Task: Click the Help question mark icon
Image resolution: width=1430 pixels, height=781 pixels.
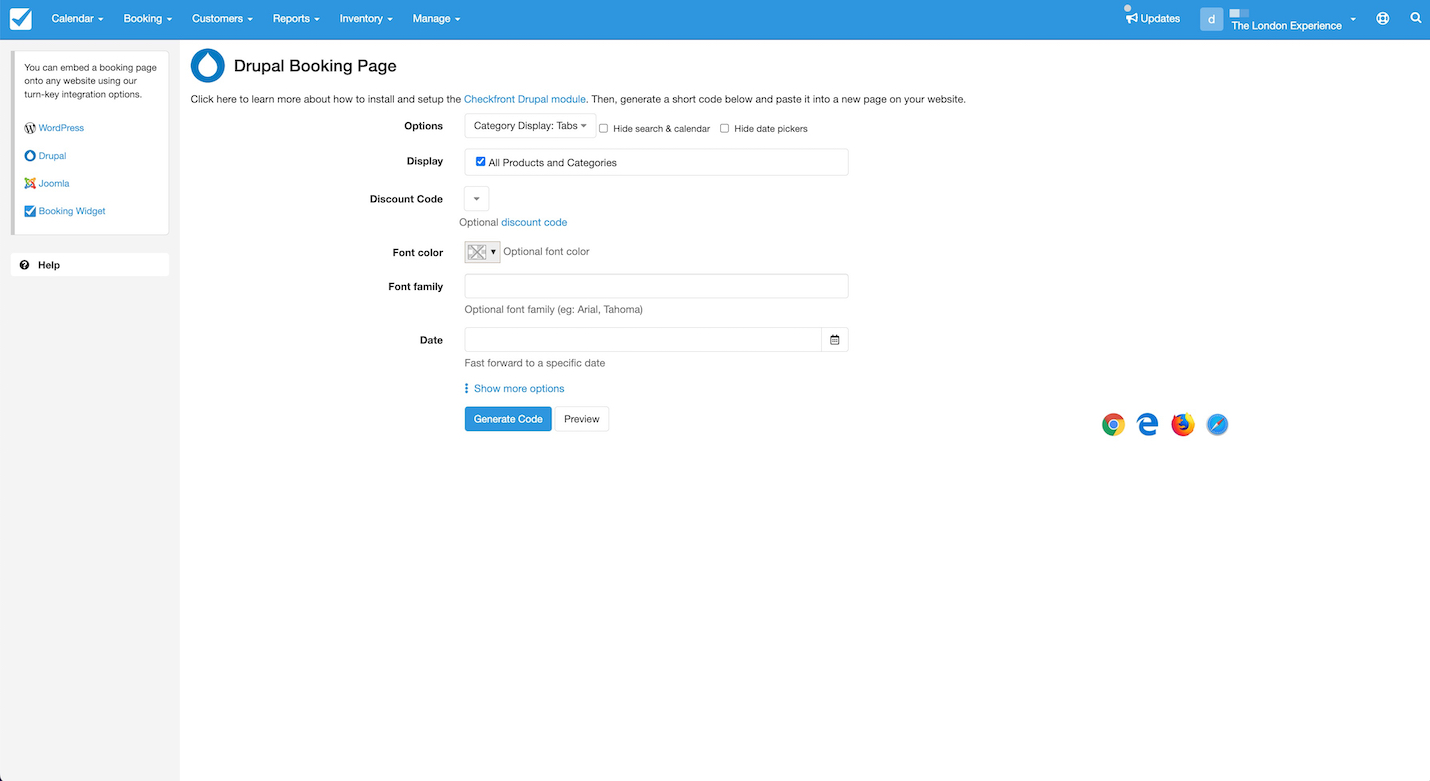Action: pyautogui.click(x=24, y=265)
